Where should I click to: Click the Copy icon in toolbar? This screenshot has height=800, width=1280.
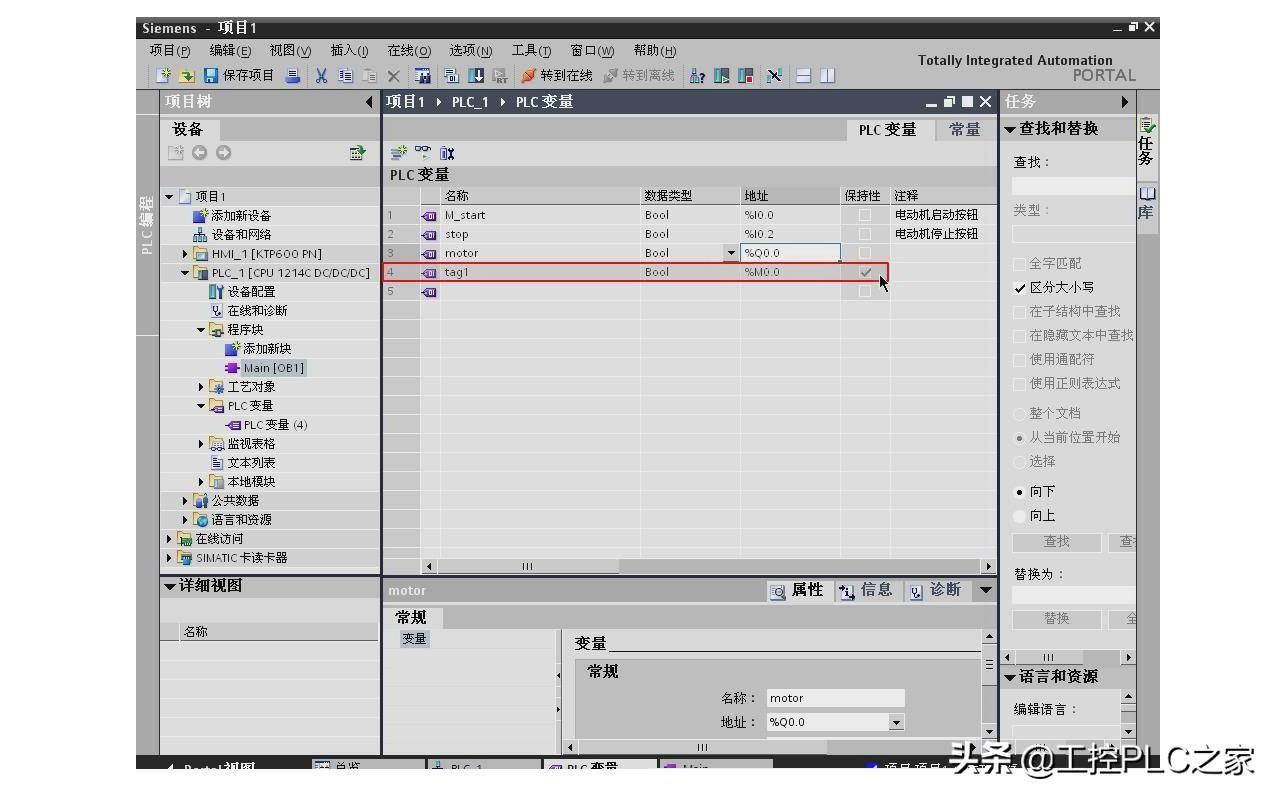(346, 76)
